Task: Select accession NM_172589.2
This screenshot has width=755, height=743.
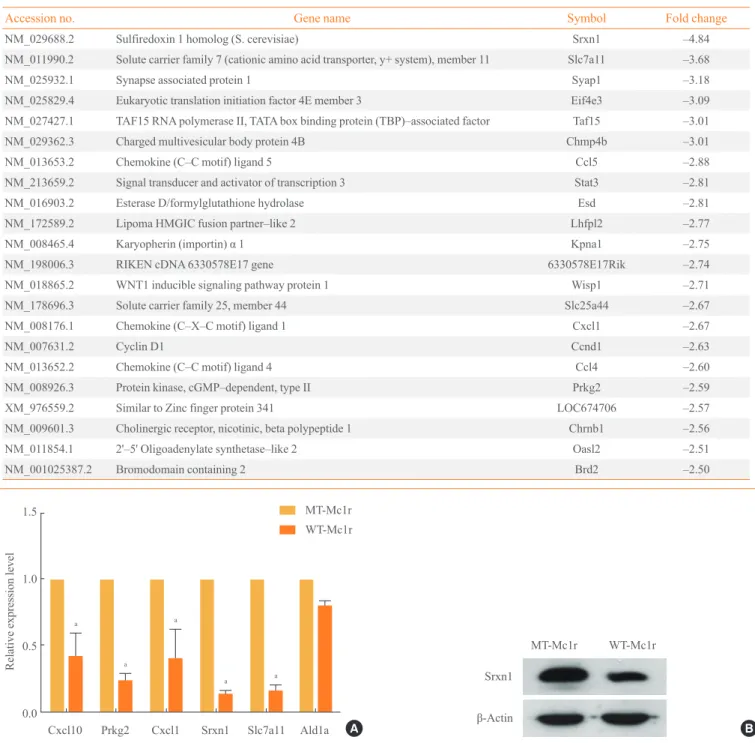Action: [39, 223]
